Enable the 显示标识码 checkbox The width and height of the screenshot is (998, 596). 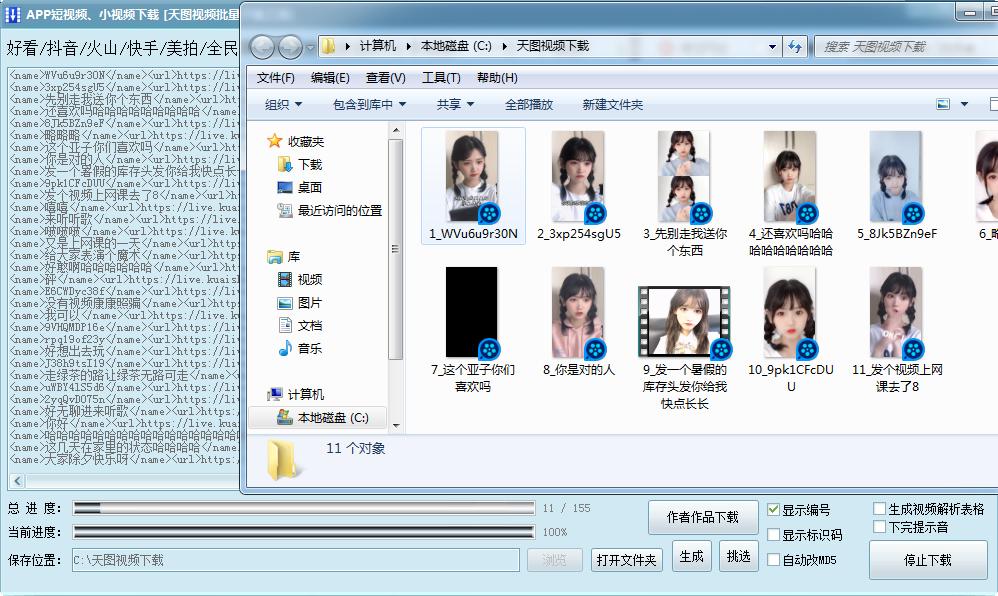773,535
